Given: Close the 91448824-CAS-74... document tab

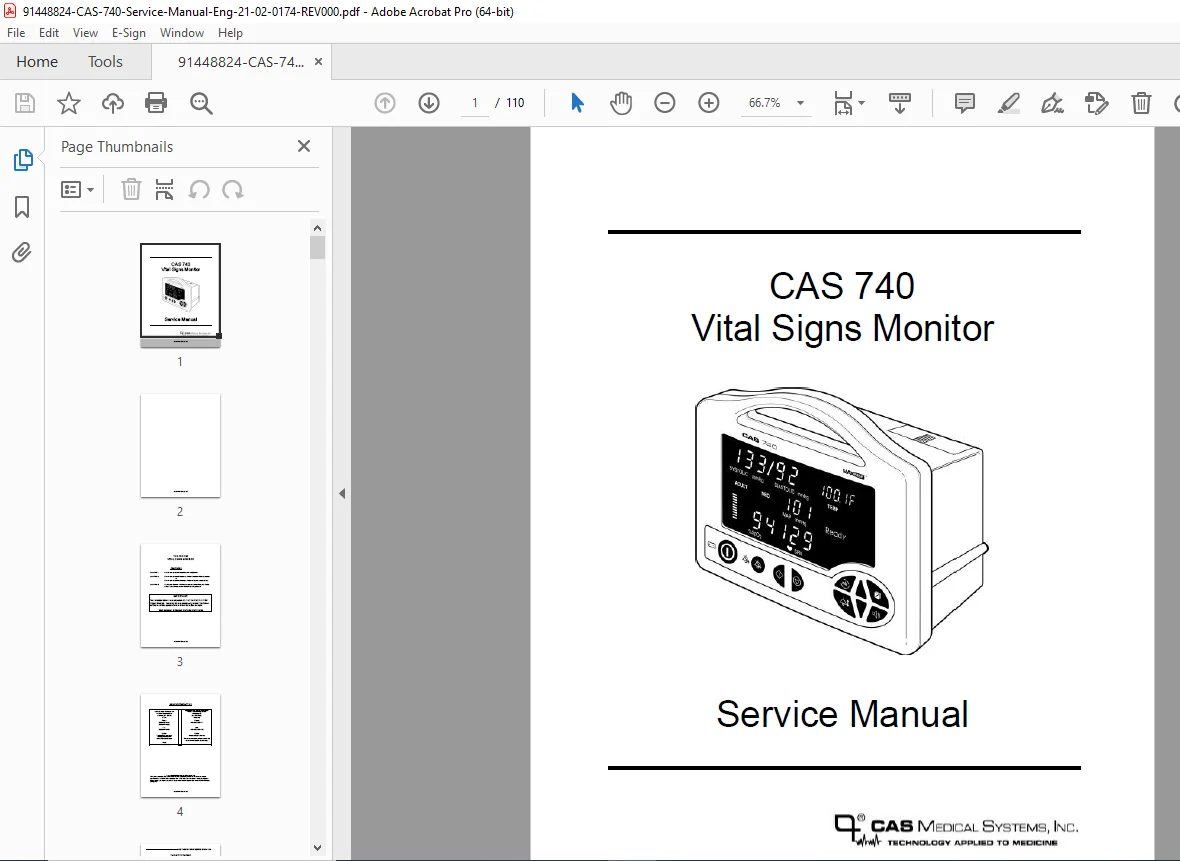Looking at the screenshot, I should tap(318, 62).
